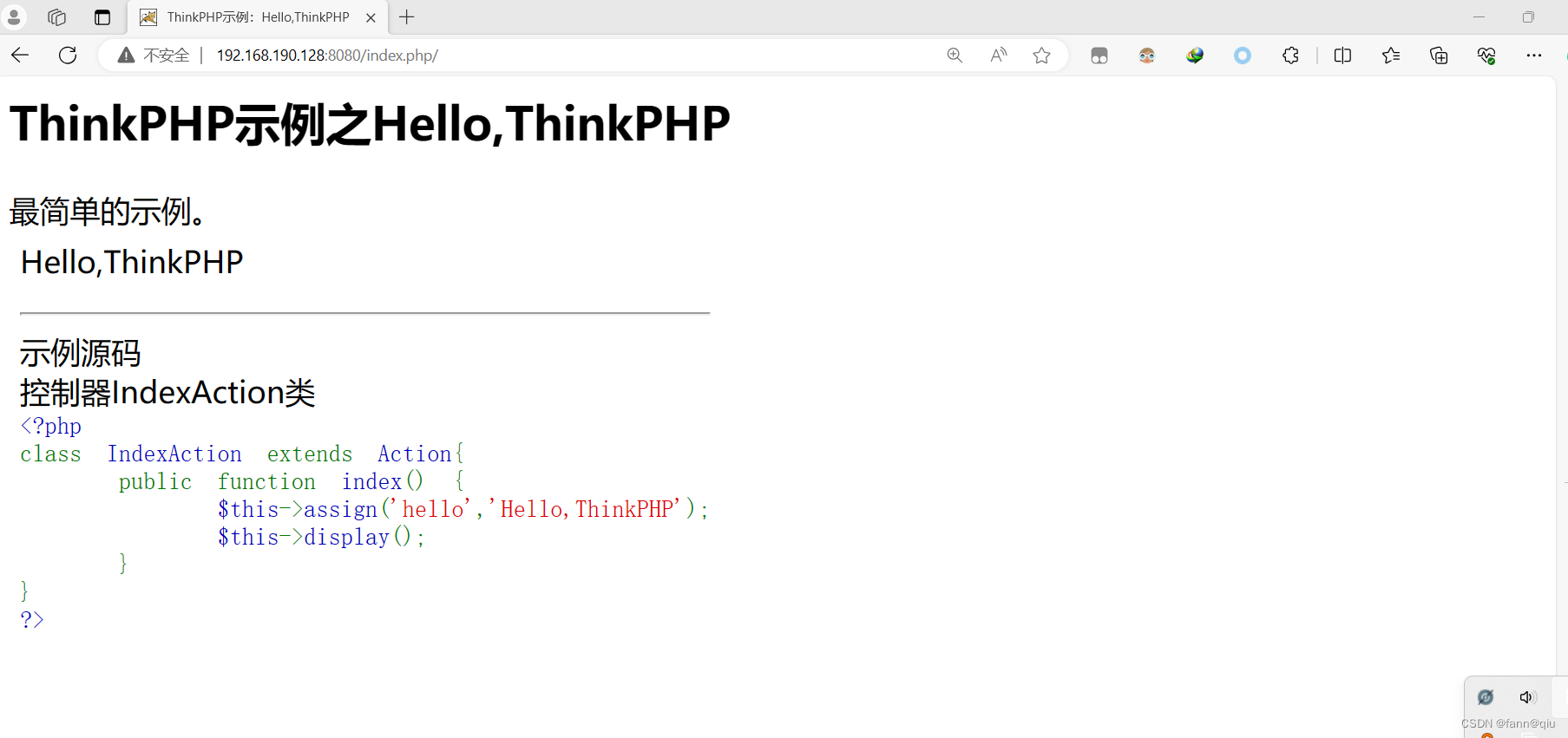This screenshot has height=738, width=1568.
Task: Open the Extensions puzzle icon
Action: pyautogui.click(x=1290, y=56)
